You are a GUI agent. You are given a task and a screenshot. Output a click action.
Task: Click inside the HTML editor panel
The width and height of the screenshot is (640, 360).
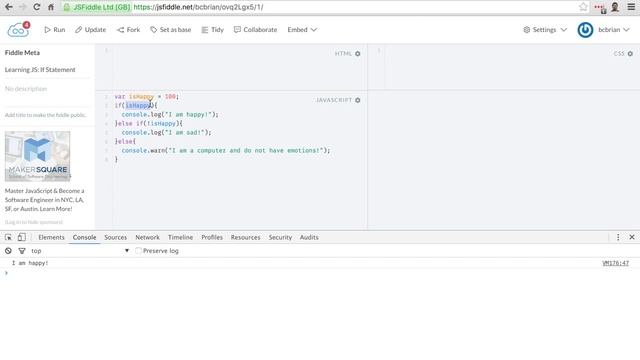231,67
